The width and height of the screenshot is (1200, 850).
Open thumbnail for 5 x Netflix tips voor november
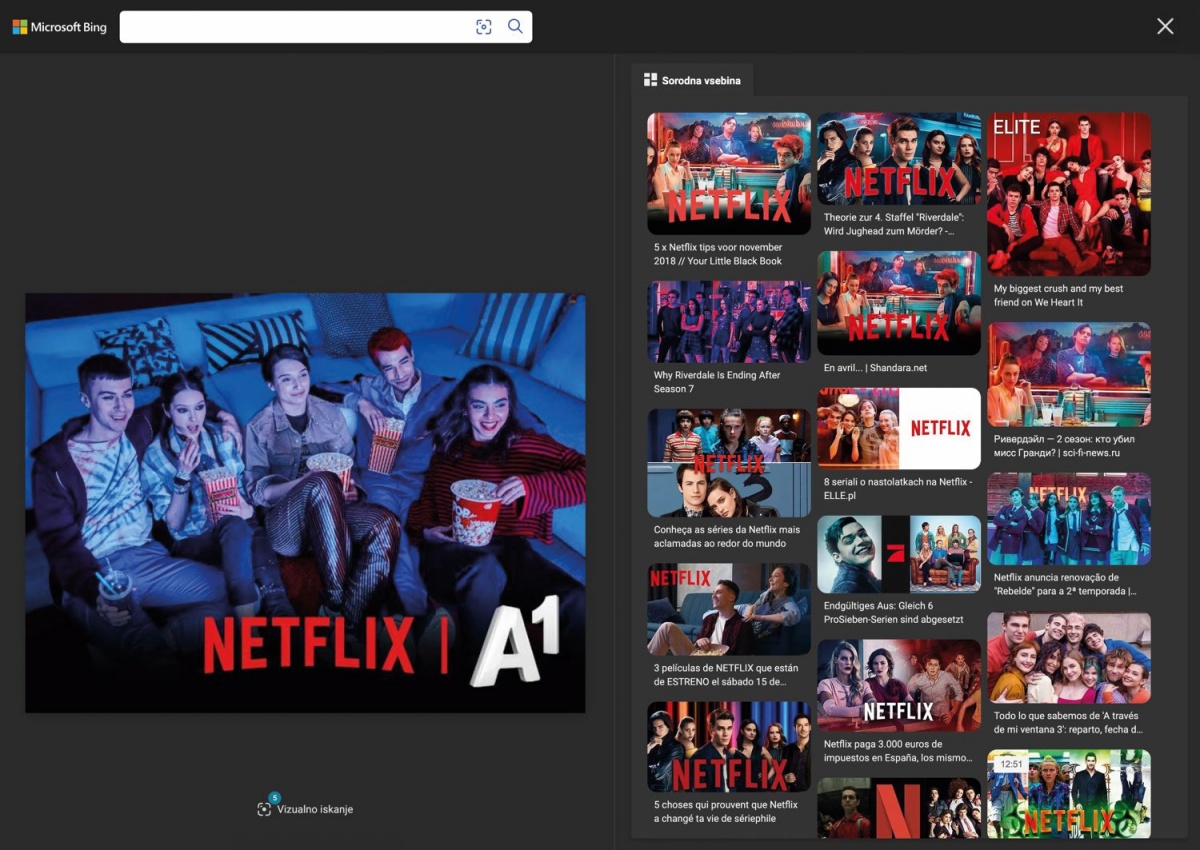(729, 174)
